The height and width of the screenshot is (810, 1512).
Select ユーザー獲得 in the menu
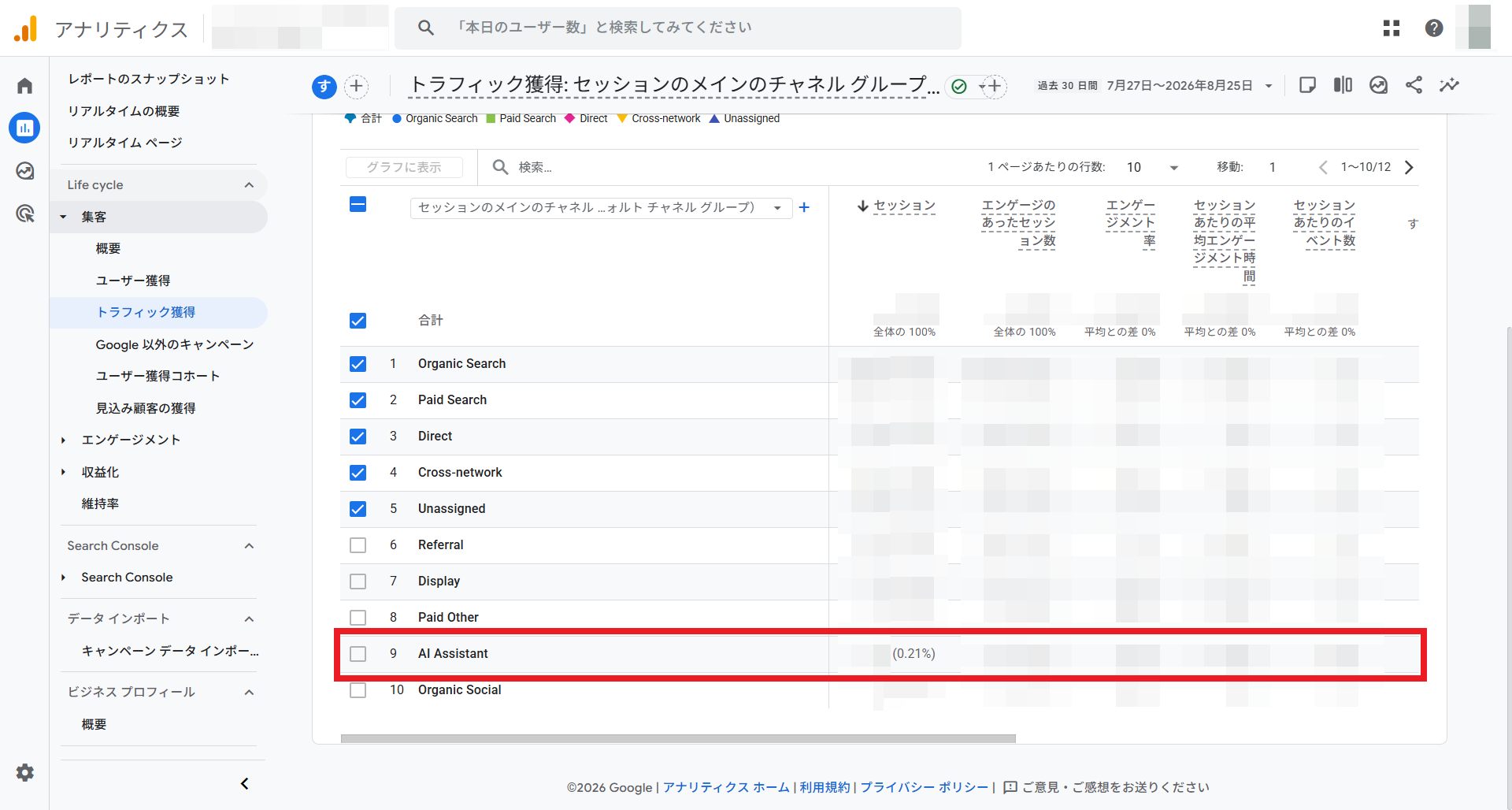(x=133, y=281)
